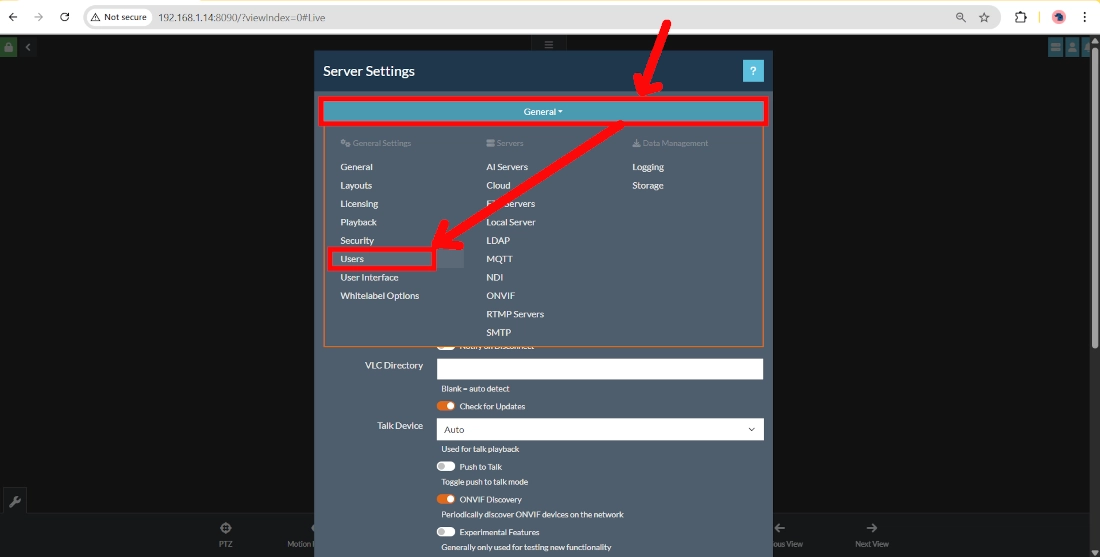Open the browser extensions puzzle icon
The width and height of the screenshot is (1100, 557).
click(1021, 18)
